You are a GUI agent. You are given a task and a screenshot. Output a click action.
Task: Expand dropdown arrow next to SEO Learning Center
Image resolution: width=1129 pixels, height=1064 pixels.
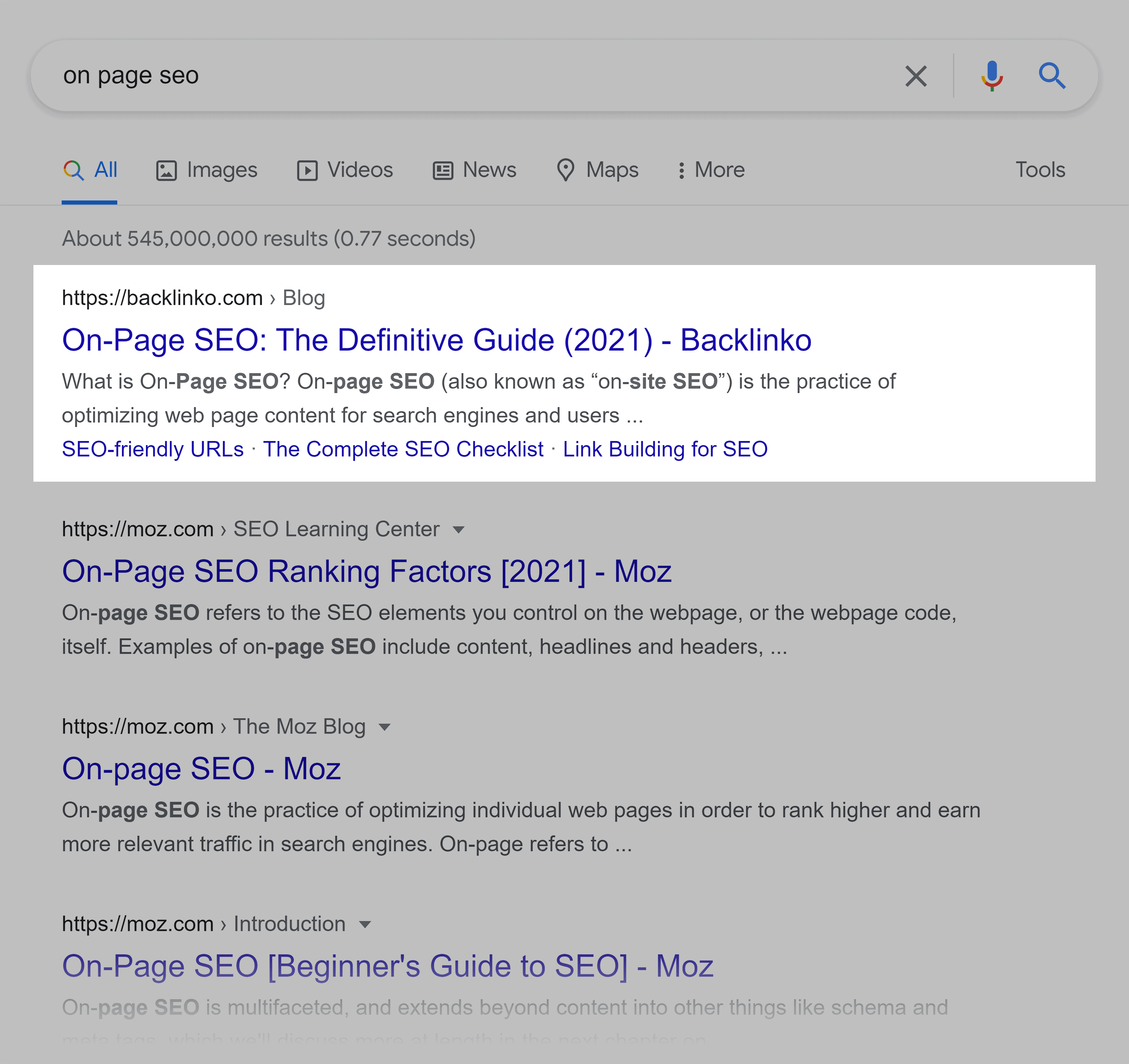pyautogui.click(x=458, y=530)
